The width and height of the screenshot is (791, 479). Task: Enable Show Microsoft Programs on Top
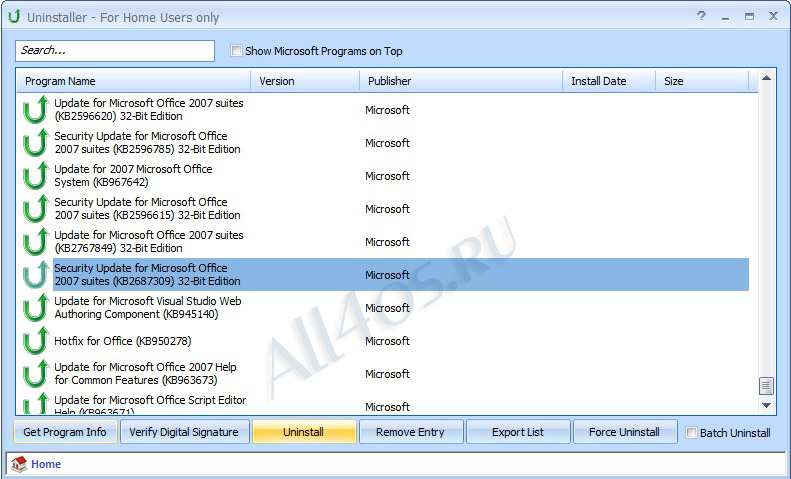click(x=236, y=50)
